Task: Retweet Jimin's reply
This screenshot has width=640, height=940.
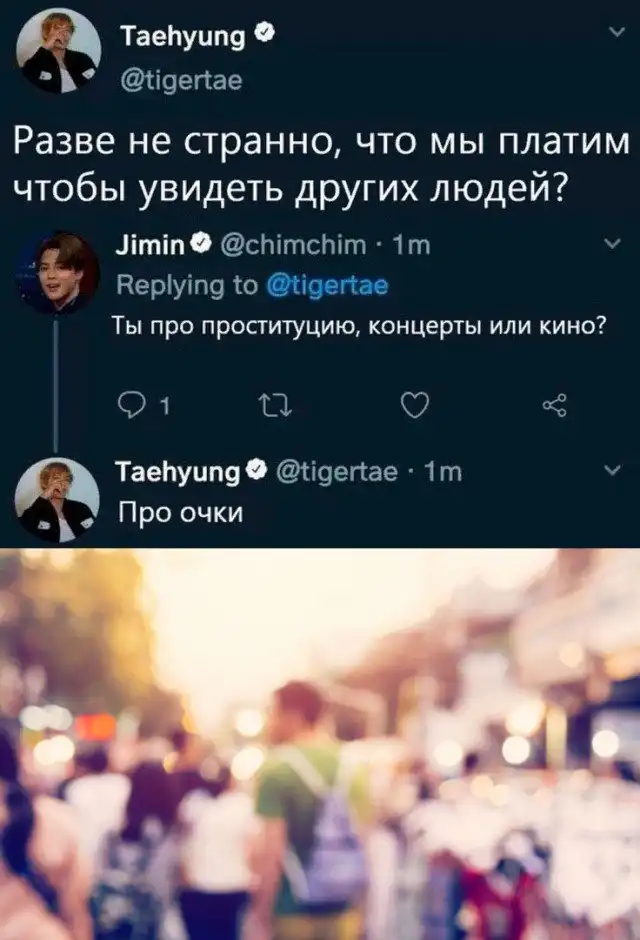Action: 271,407
